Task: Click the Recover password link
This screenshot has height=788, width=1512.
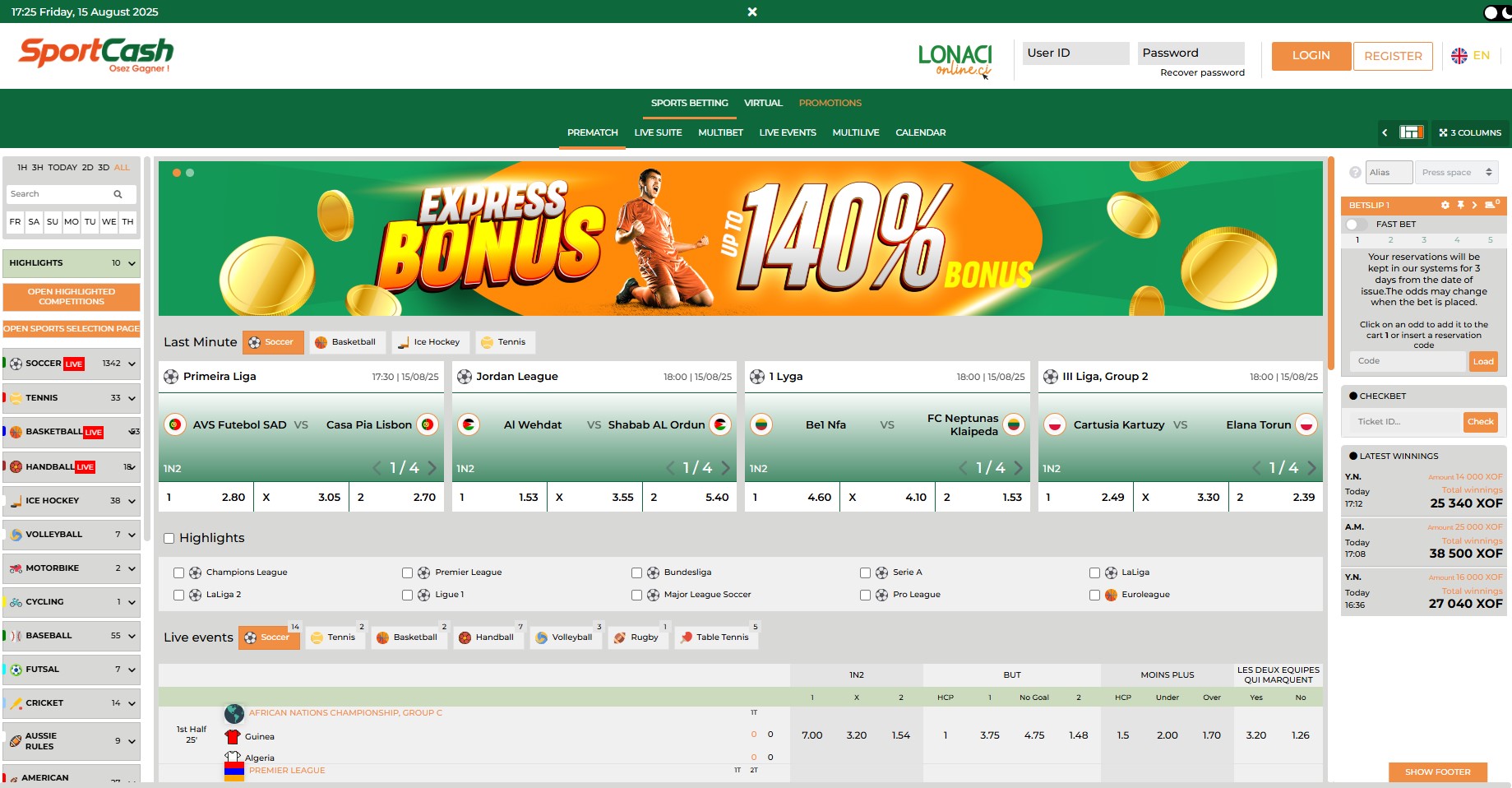Action: (1201, 72)
